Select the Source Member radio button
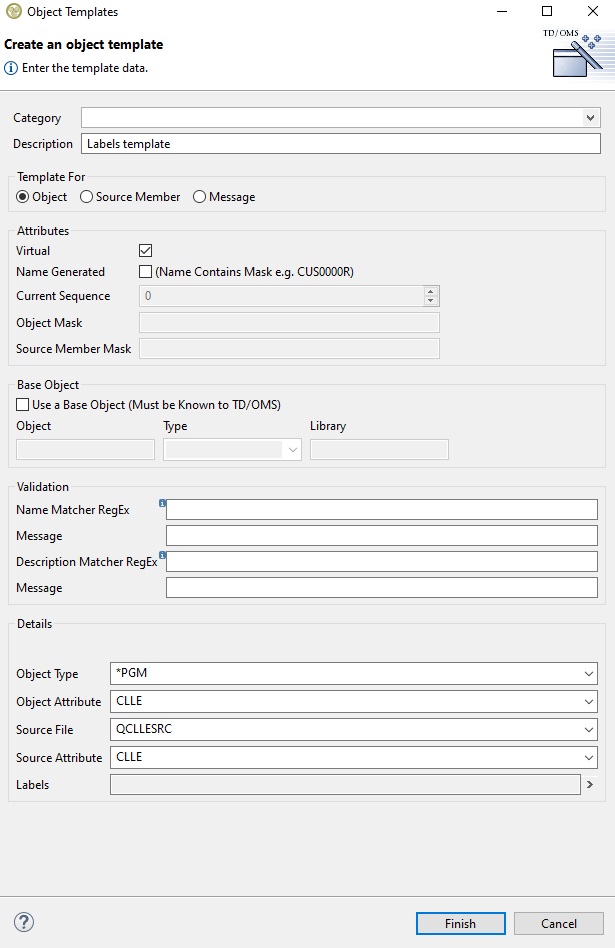The image size is (615, 948). (x=87, y=197)
